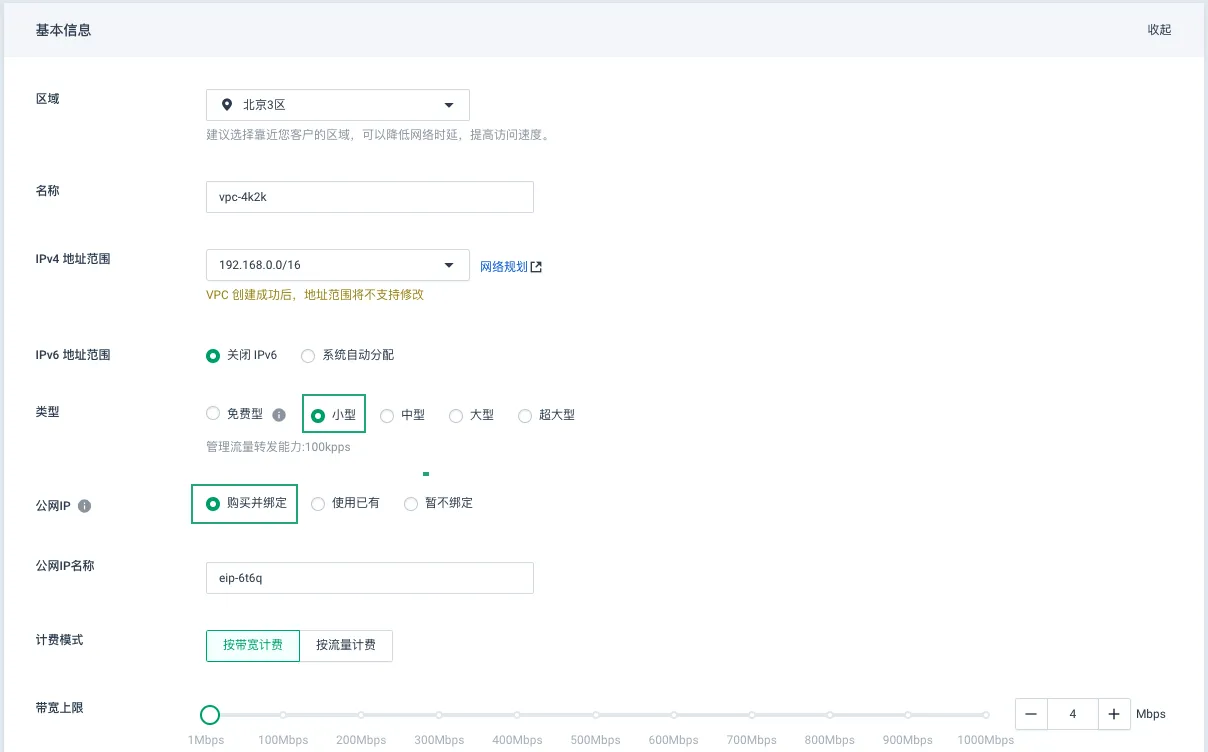Click the minus button for bandwidth

[x=1031, y=714]
